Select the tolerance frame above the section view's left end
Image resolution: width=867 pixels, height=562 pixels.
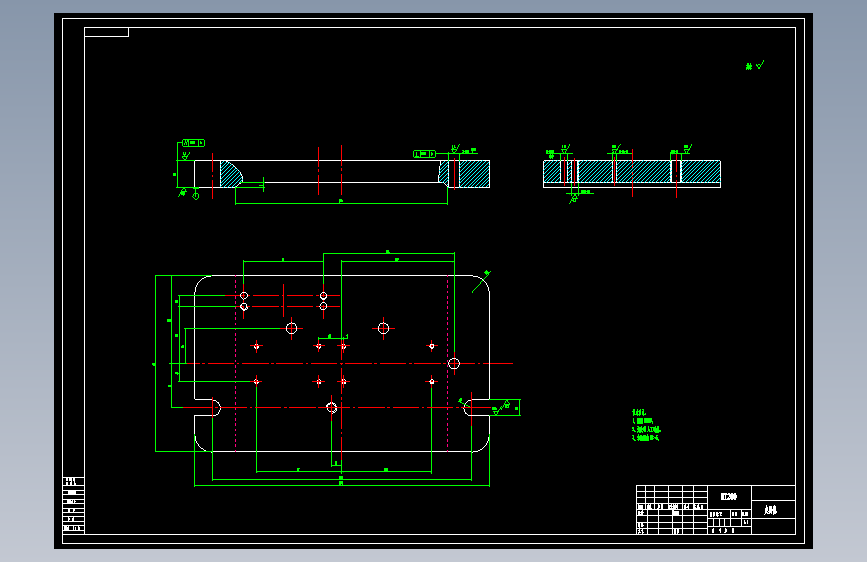click(x=194, y=143)
